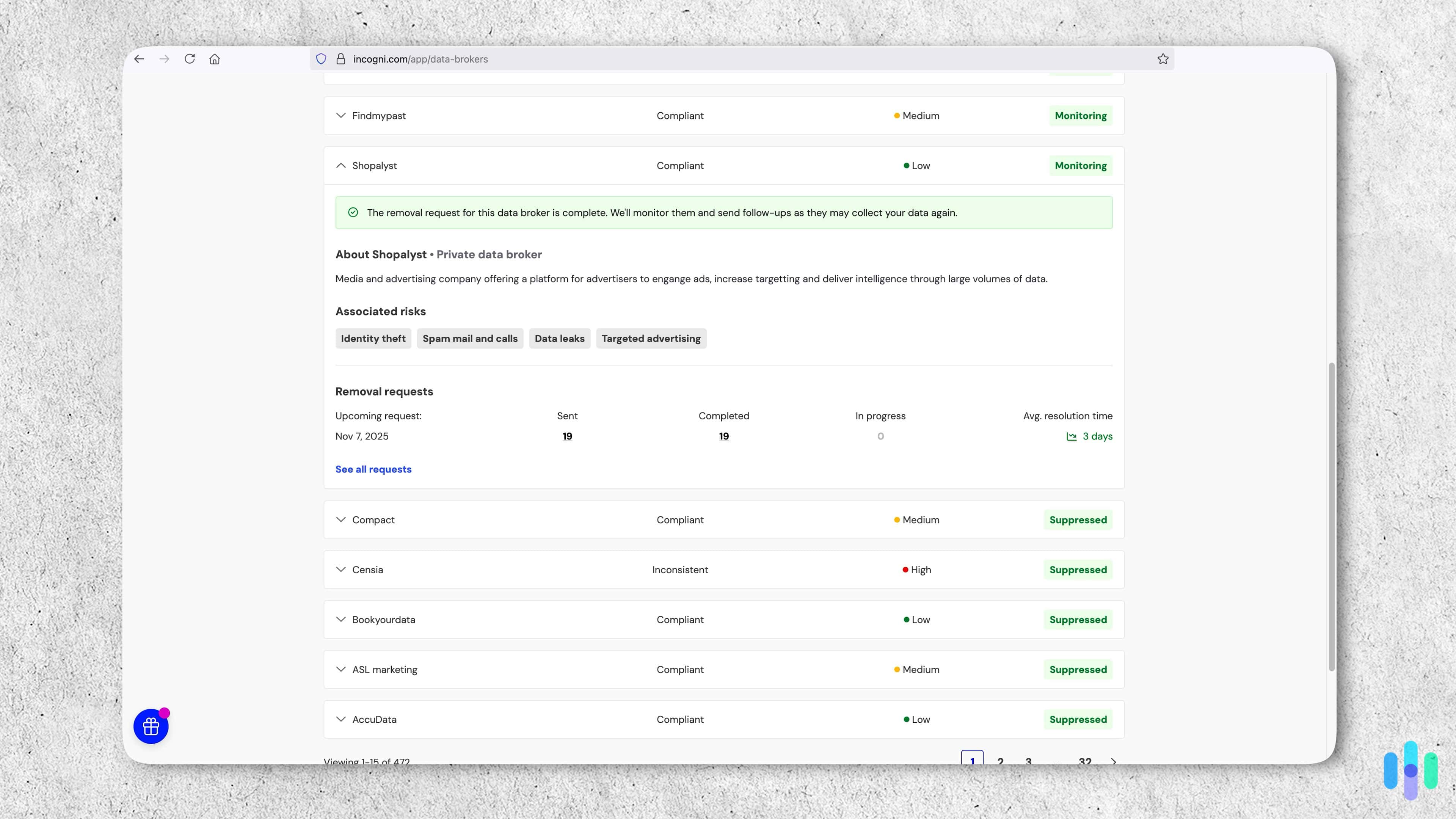This screenshot has height=819, width=1456.
Task: Expand the Bookyourdata broker row
Action: click(x=724, y=620)
